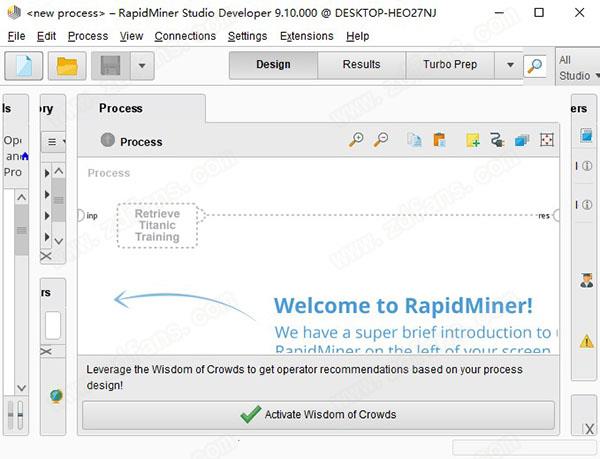This screenshot has height=459, width=600.
Task: Click the res result port
Action: 556,215
